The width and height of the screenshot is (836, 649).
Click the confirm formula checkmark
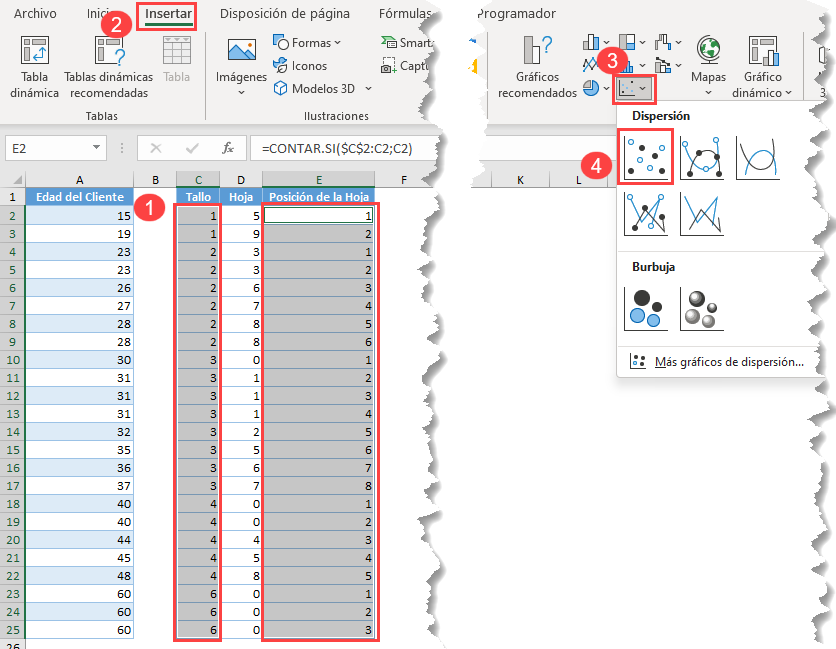point(192,148)
